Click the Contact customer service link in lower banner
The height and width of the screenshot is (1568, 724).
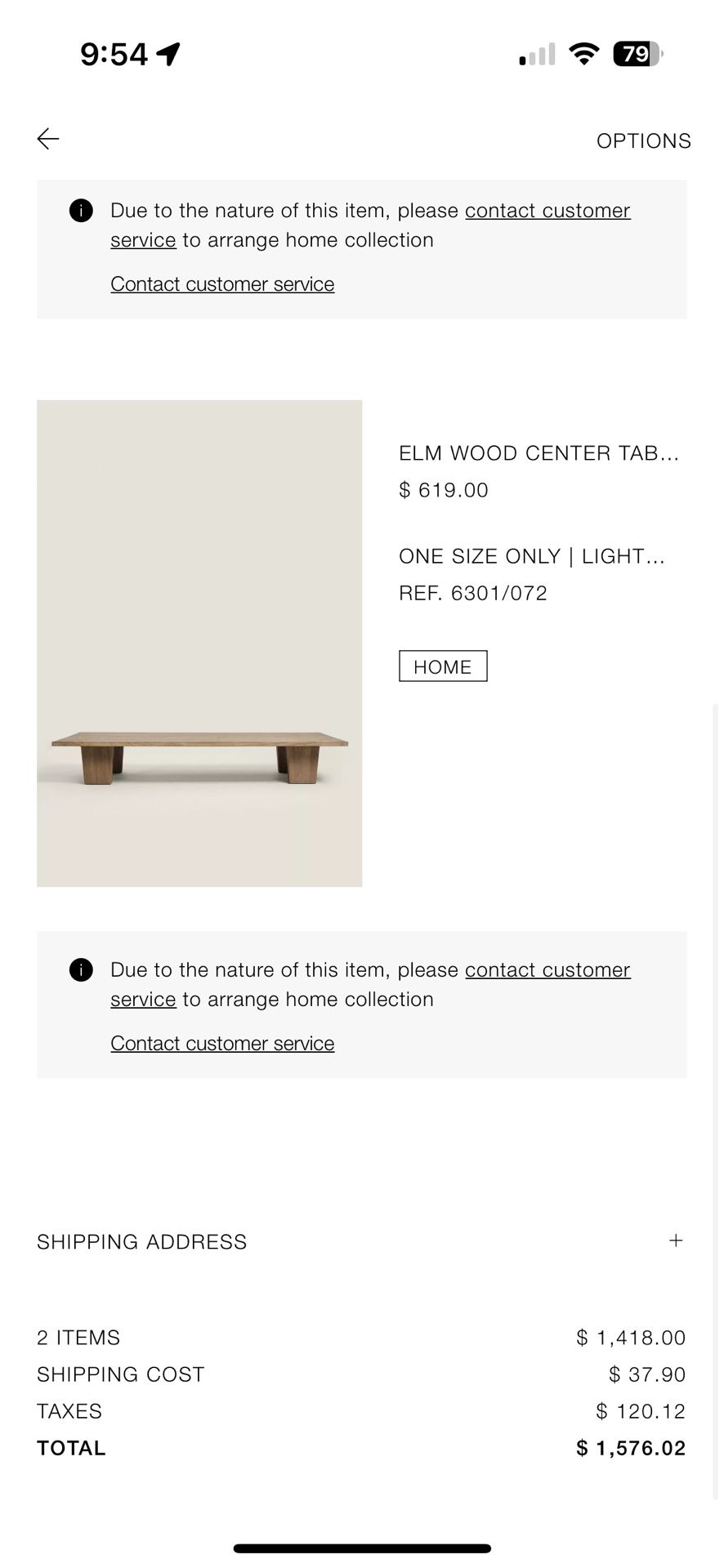coord(221,1043)
